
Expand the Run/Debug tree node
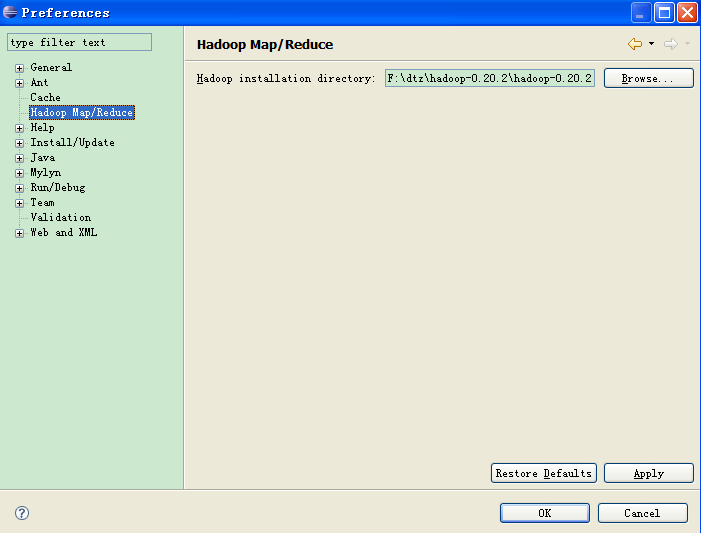pos(19,188)
